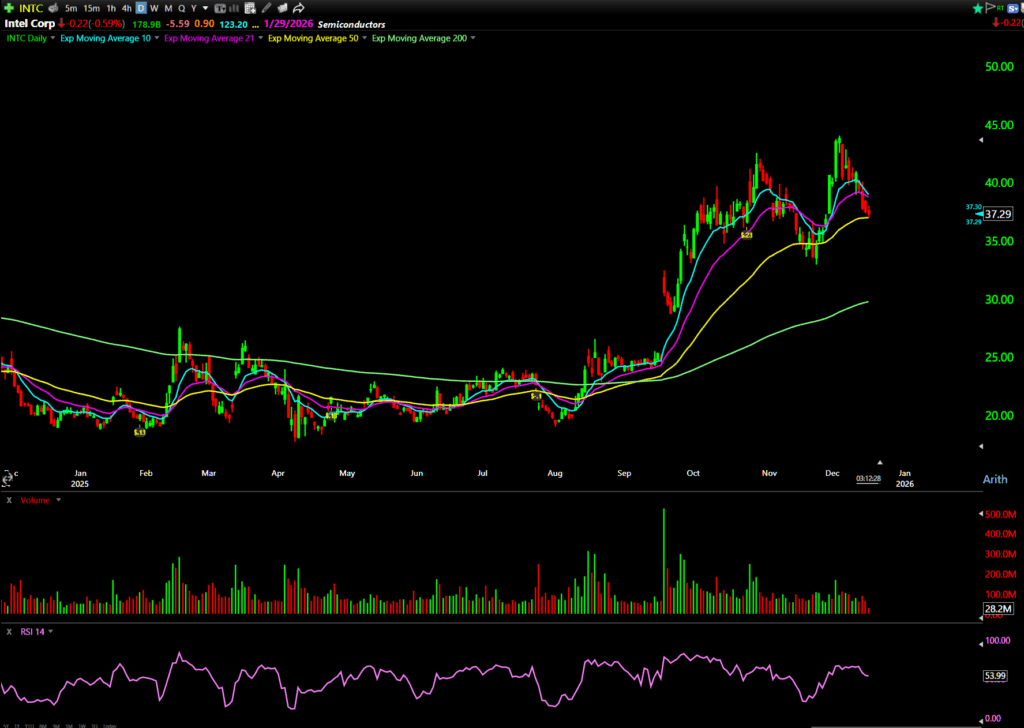Switch chart to weekly W timeframe

click(154, 8)
